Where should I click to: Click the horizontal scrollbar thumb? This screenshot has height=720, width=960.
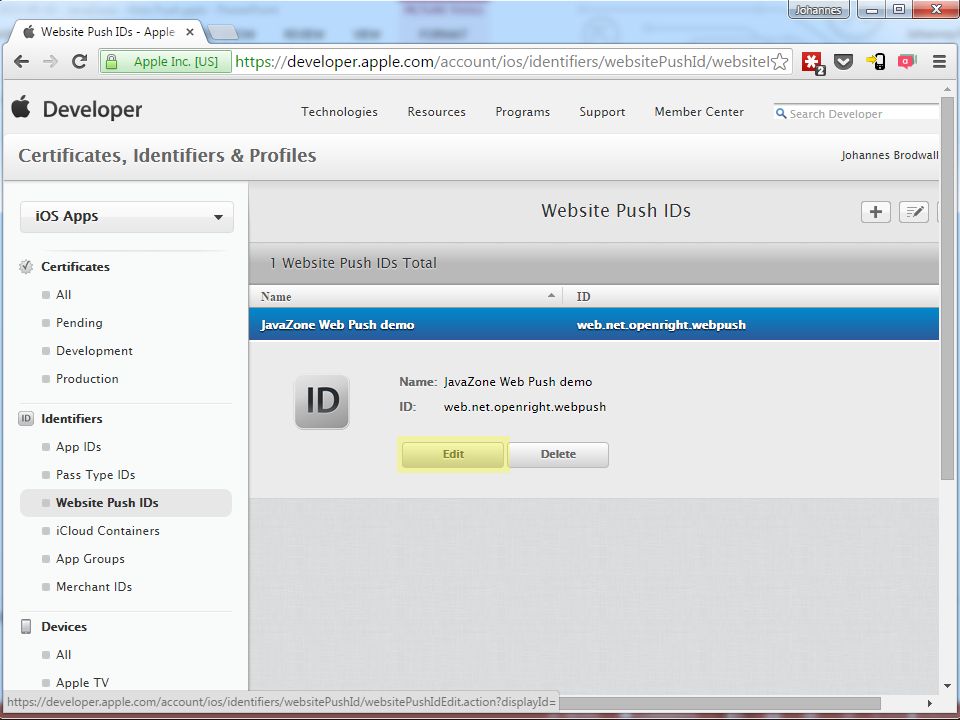(x=719, y=703)
